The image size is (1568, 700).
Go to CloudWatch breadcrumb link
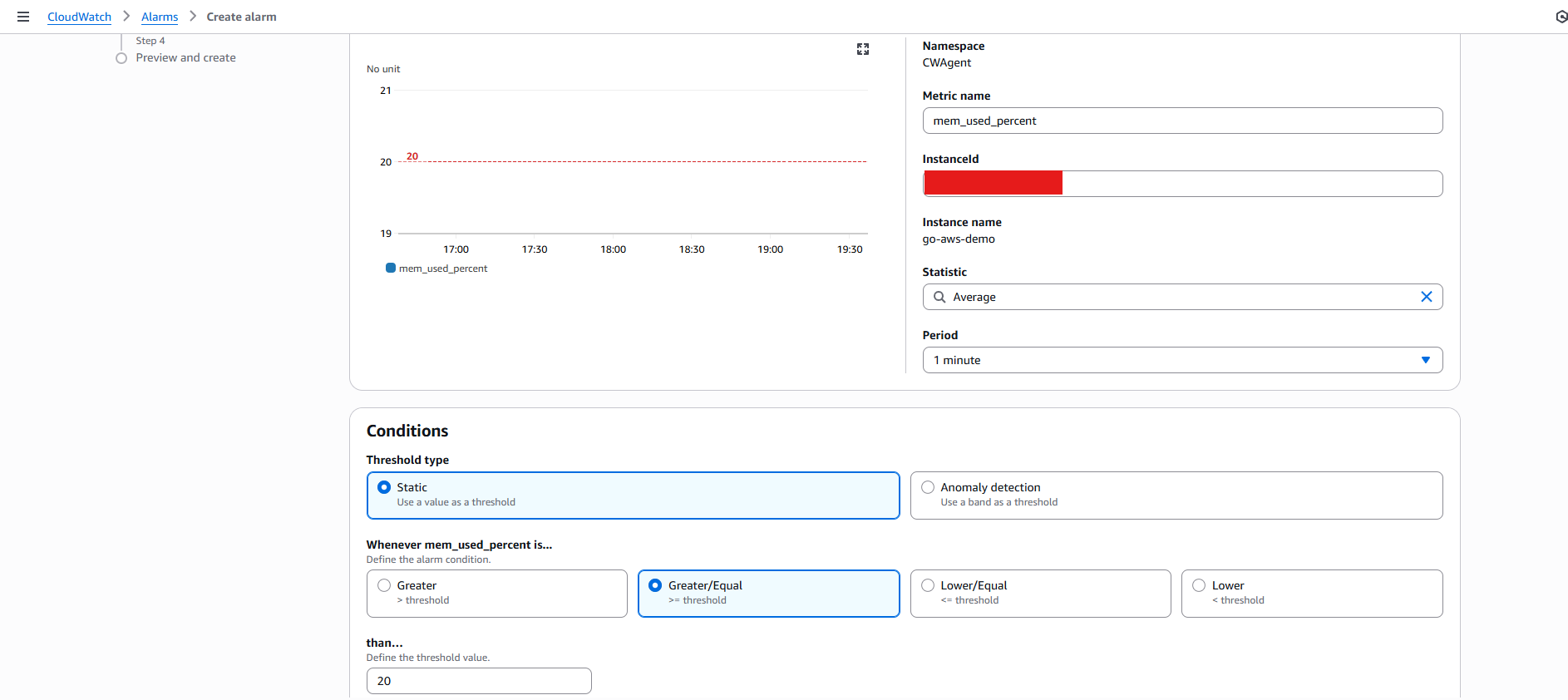point(79,17)
